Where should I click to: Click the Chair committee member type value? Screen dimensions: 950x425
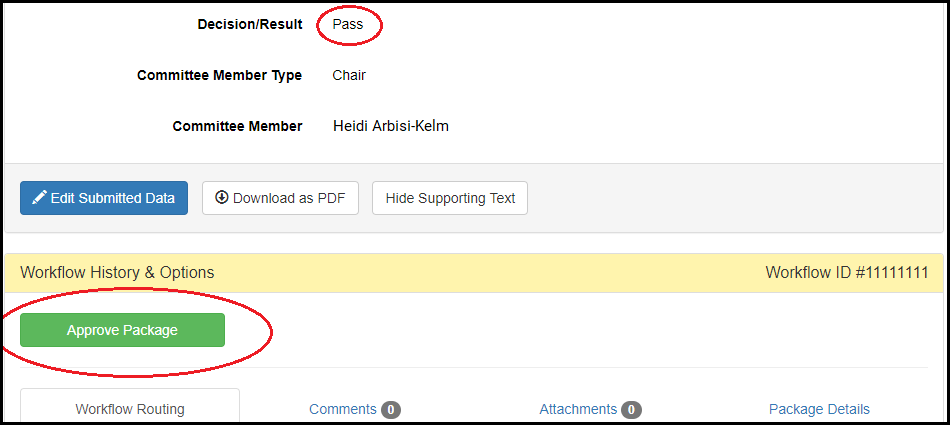[349, 75]
